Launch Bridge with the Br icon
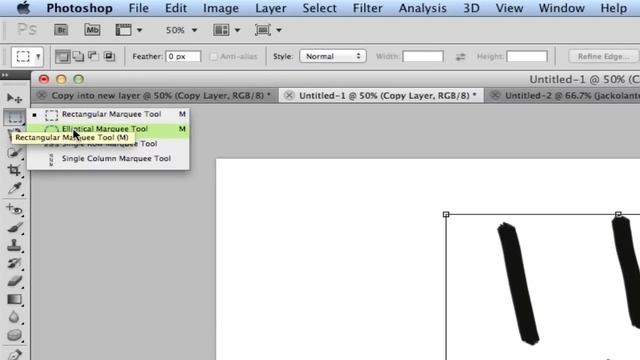640x360 pixels. (x=61, y=30)
